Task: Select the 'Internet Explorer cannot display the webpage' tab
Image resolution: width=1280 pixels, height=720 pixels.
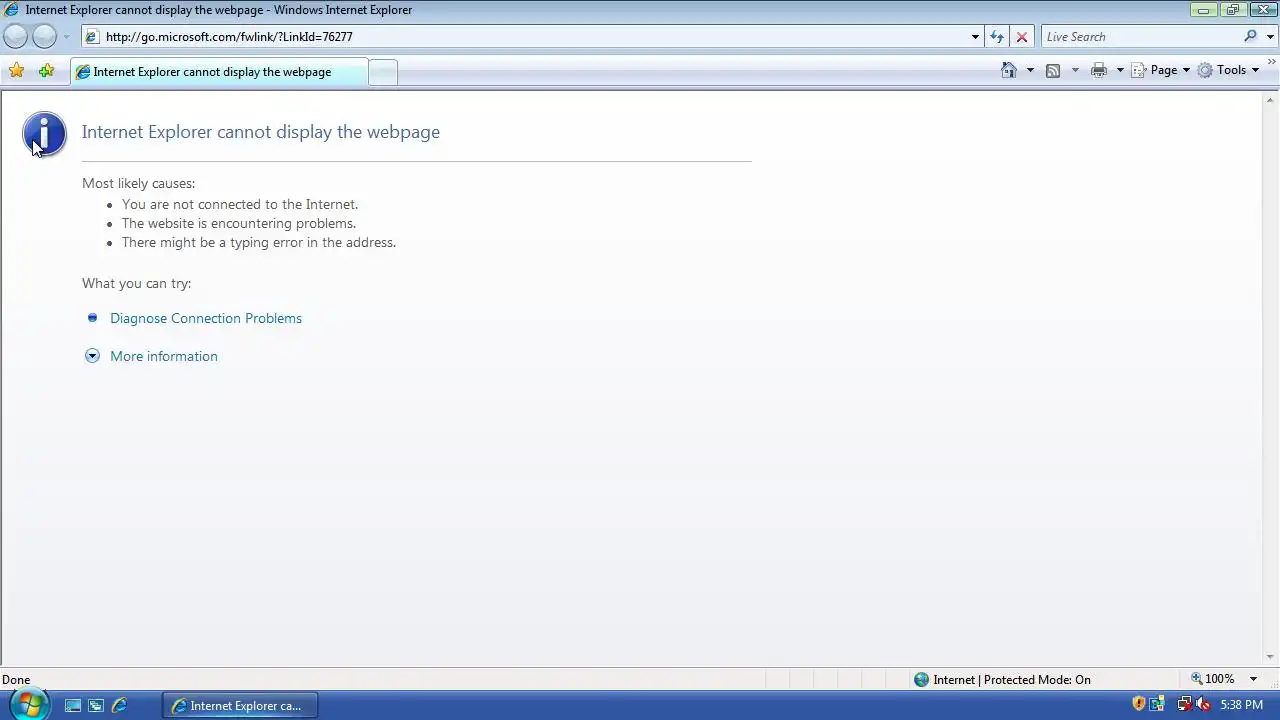Action: (x=218, y=72)
